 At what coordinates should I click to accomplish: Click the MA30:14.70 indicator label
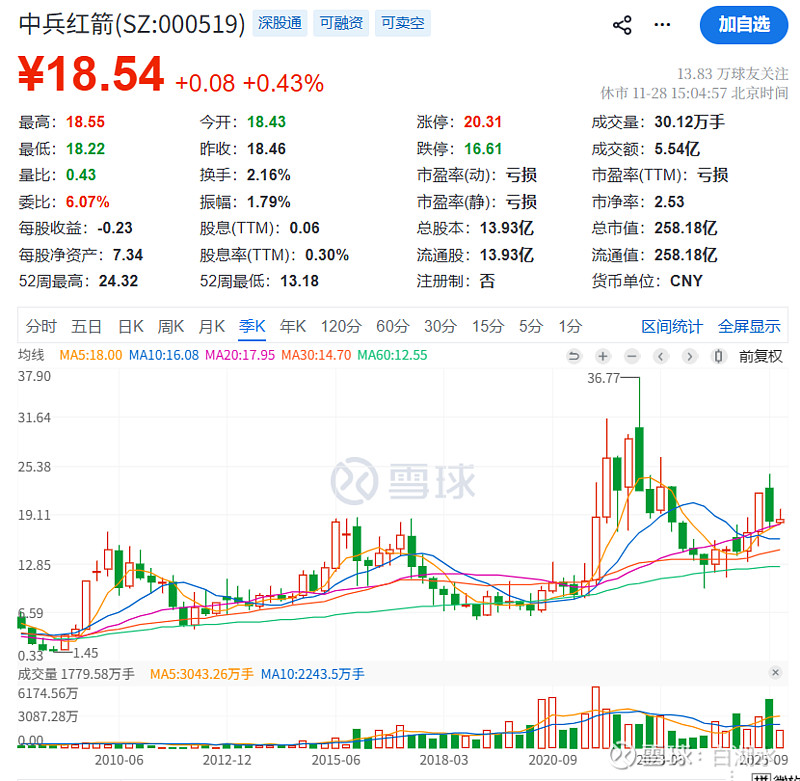point(316,355)
